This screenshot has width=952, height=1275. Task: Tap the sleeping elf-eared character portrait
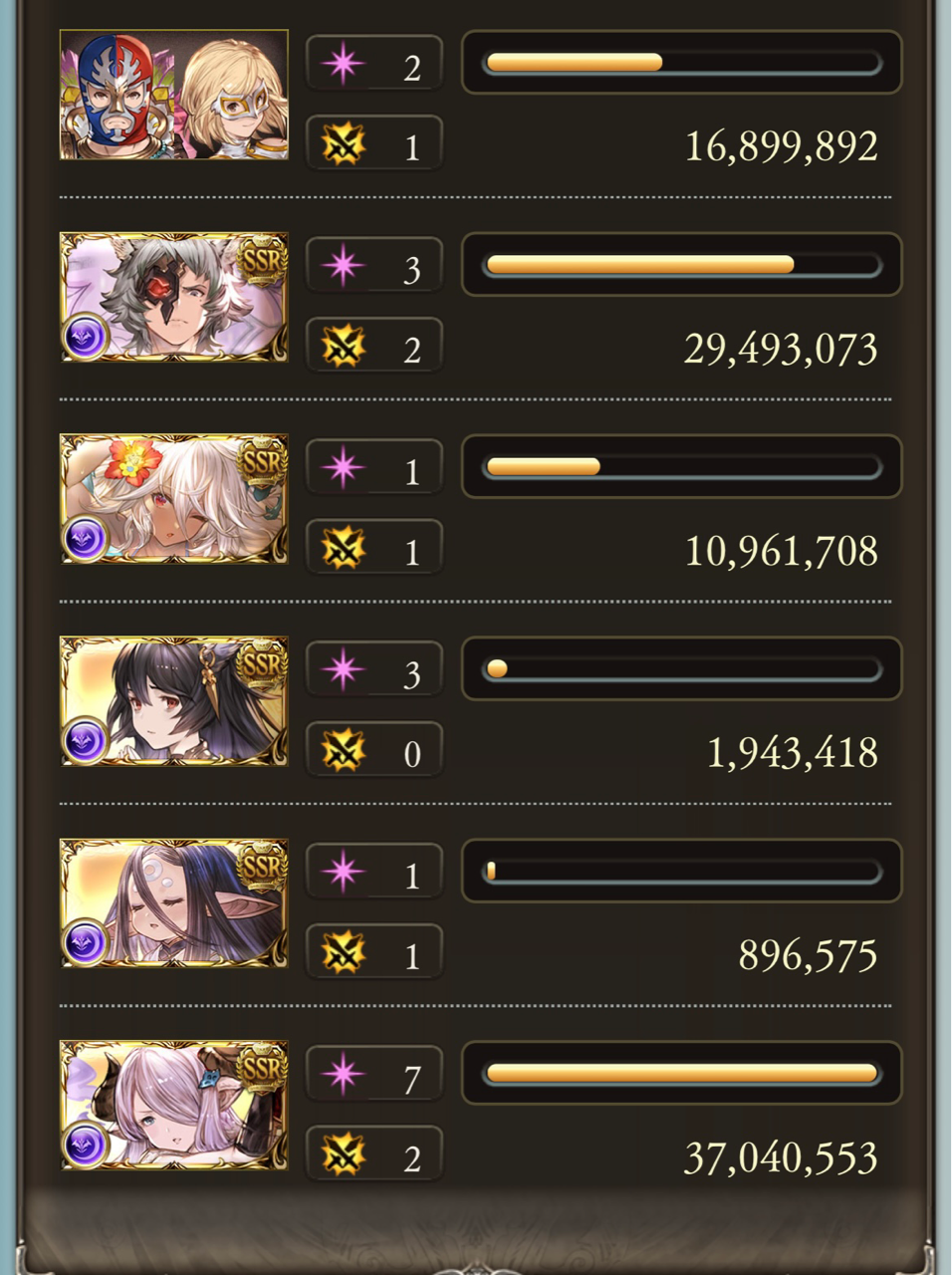click(174, 903)
